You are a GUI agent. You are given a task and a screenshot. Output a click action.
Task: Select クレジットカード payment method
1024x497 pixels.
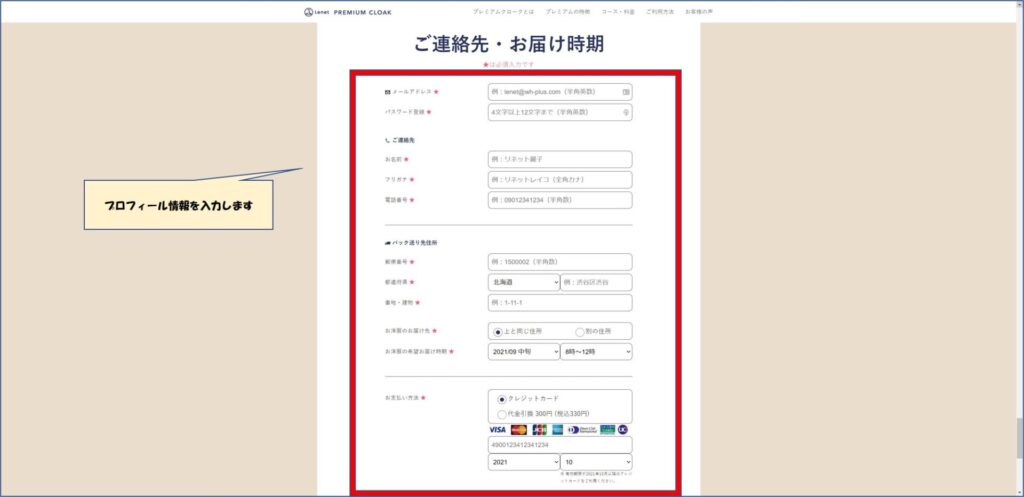click(x=502, y=398)
